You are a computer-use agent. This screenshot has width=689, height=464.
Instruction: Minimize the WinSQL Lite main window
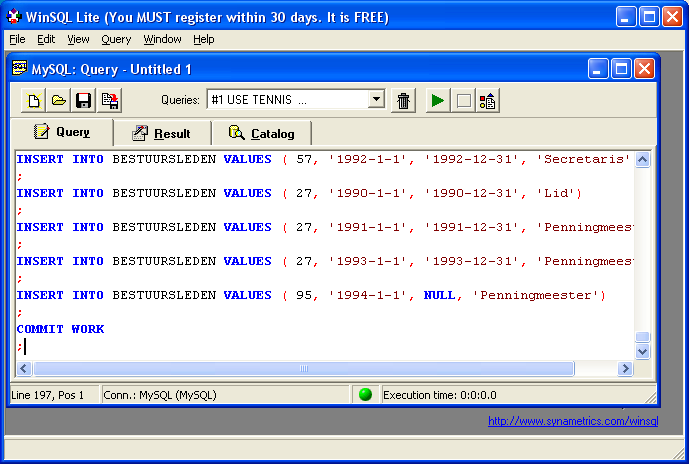[626, 17]
